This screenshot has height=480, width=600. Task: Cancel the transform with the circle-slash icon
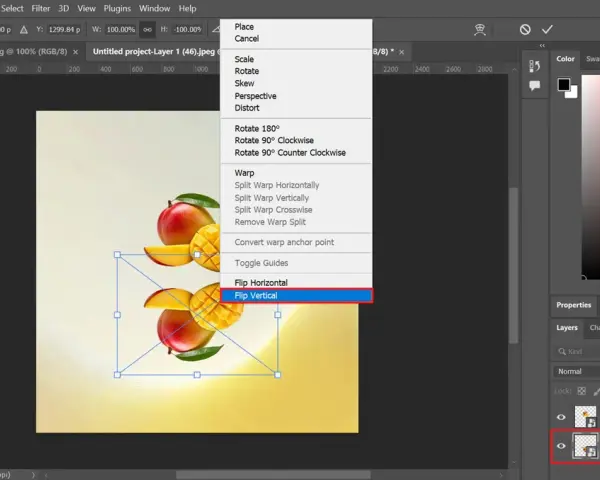pyautogui.click(x=525, y=29)
